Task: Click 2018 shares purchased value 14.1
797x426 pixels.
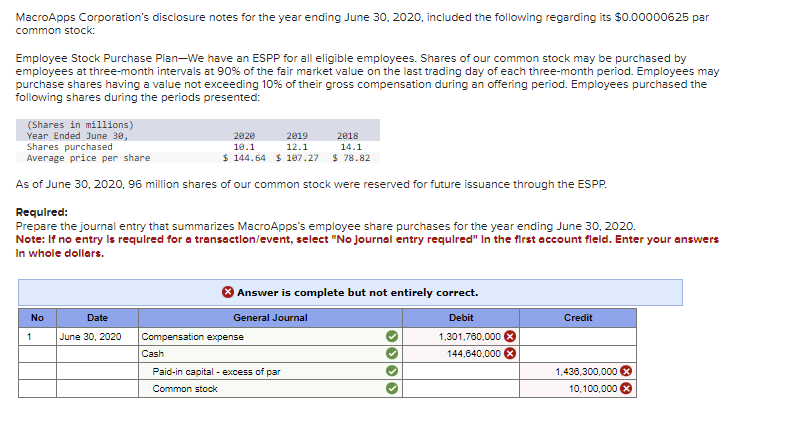Action: (351, 147)
